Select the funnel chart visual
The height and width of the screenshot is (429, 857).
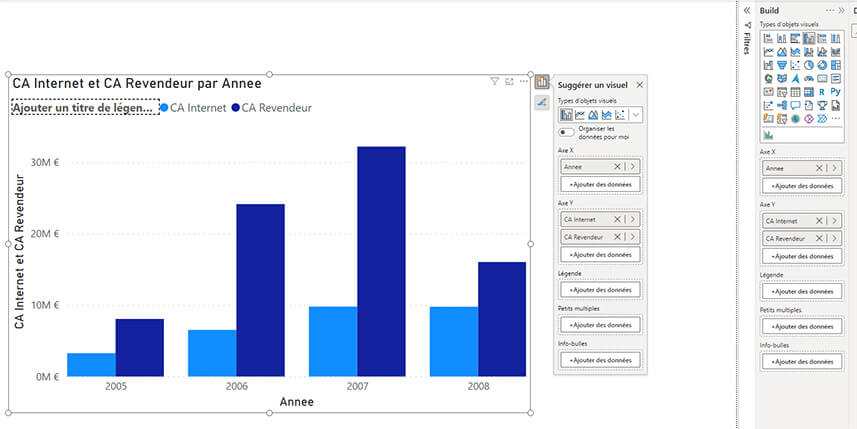[782, 65]
